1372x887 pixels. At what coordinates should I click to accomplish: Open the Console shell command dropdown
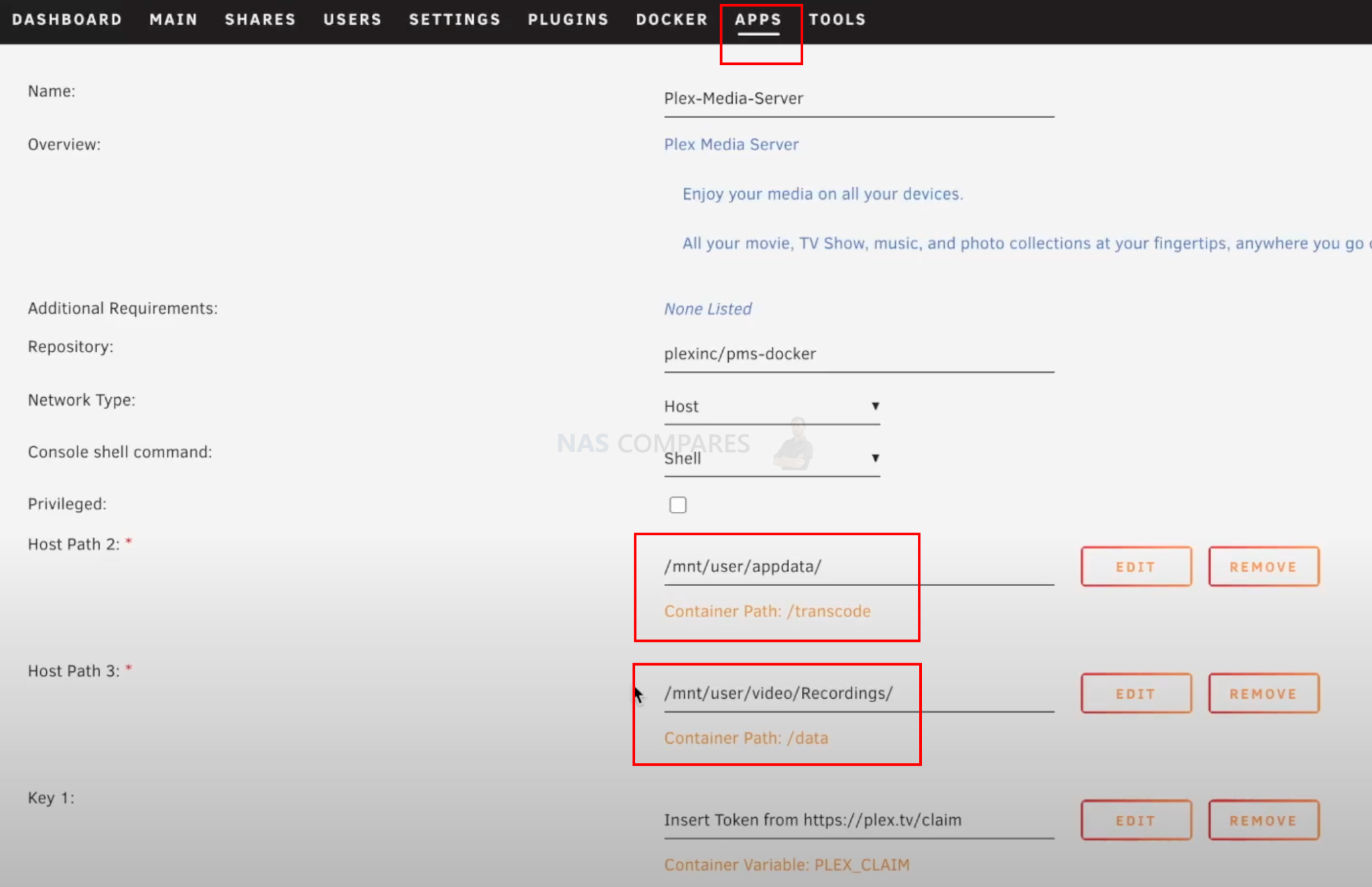(770, 458)
